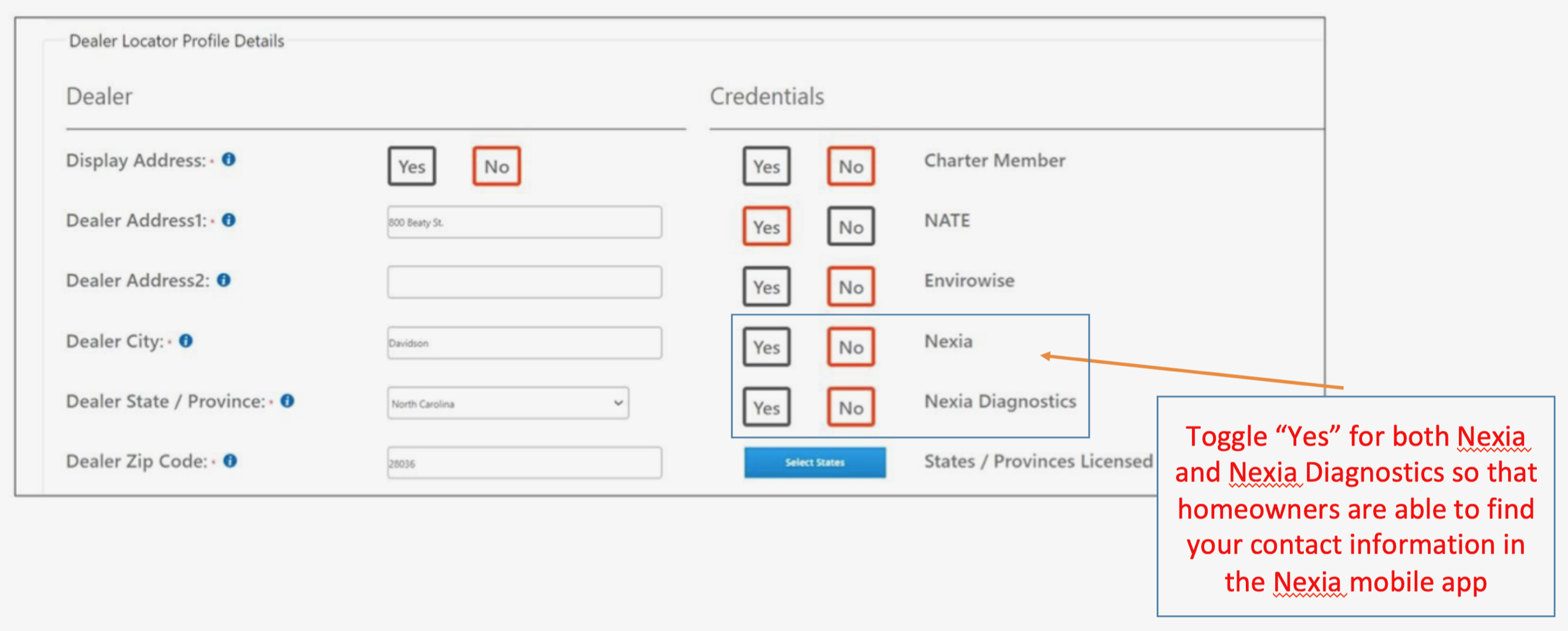Screen dimensions: 1568x631
Task: Click the Envirowise label
Action: pos(969,280)
